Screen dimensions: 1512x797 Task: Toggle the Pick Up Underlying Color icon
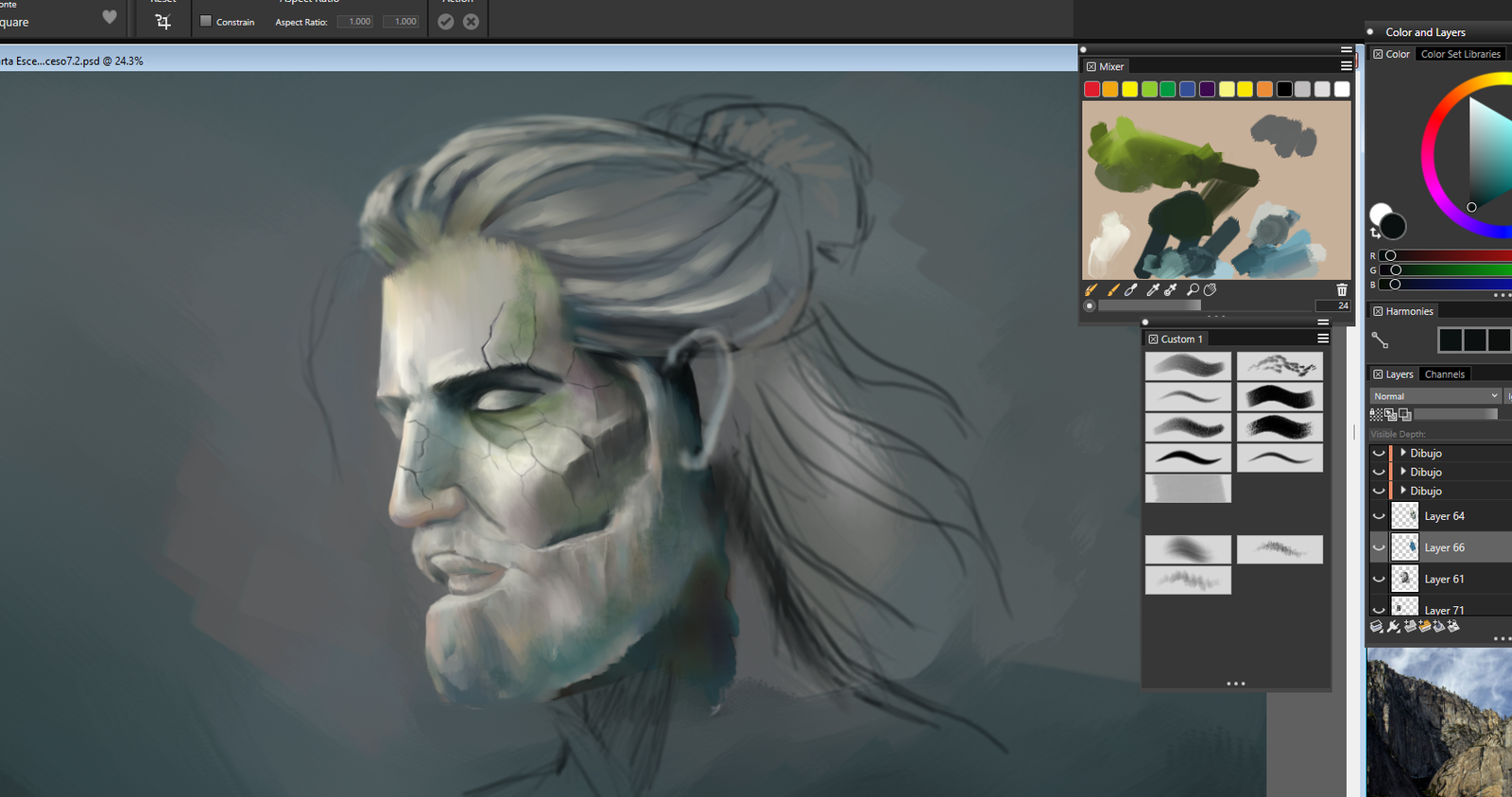tap(1391, 415)
